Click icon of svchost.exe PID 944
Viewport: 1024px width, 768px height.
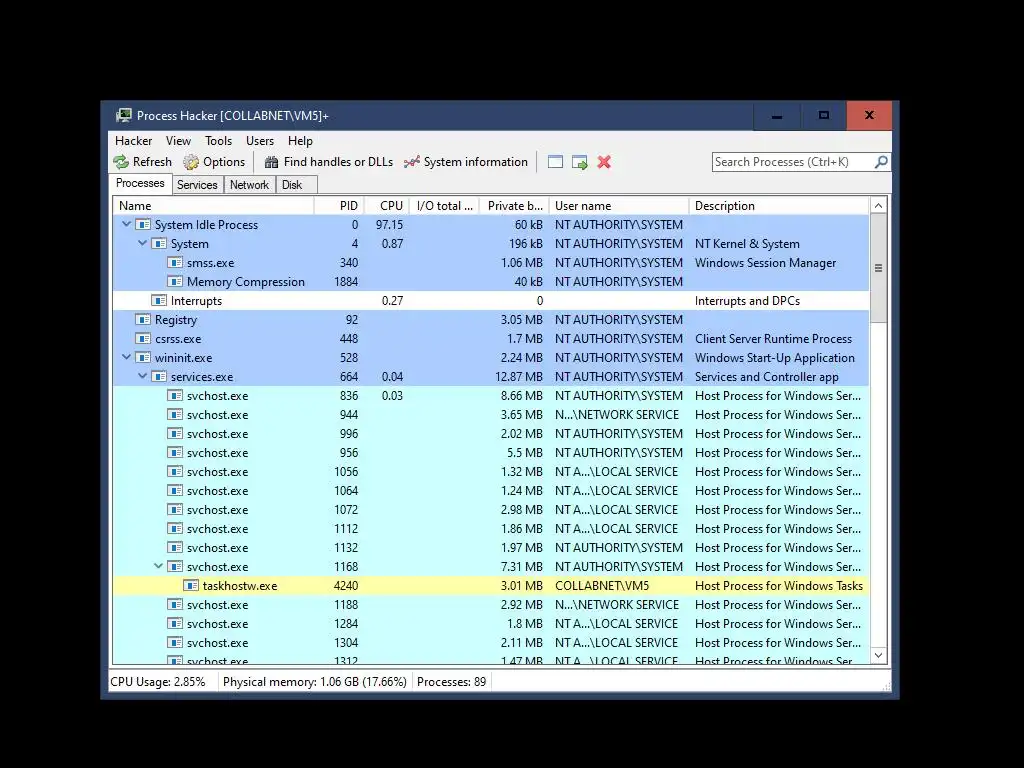(x=174, y=414)
